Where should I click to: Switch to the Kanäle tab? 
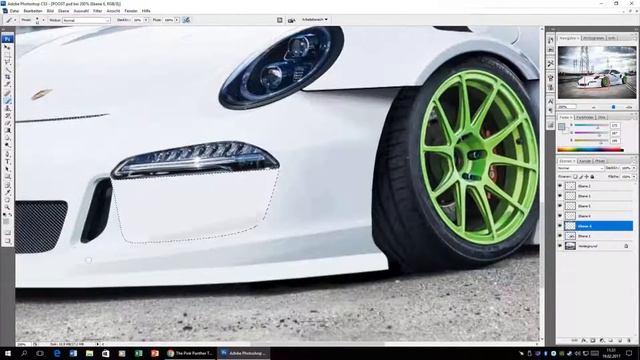[x=585, y=161]
